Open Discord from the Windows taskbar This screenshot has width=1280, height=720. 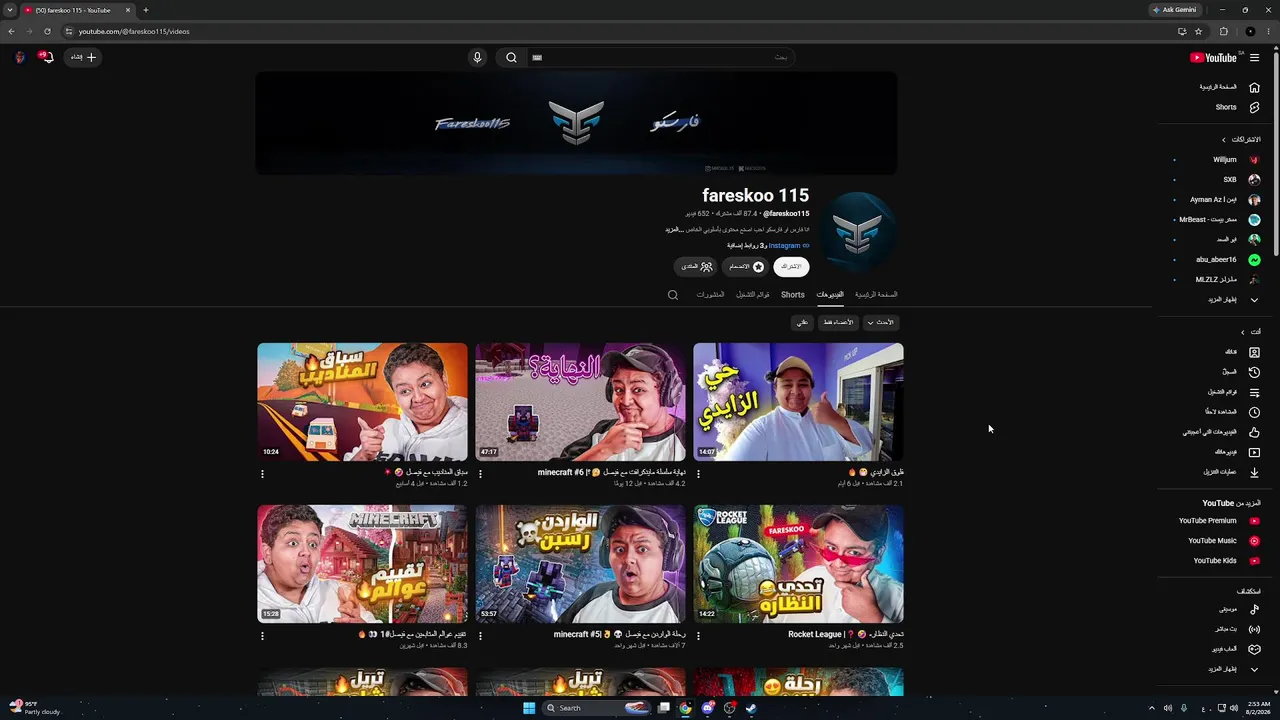707,708
